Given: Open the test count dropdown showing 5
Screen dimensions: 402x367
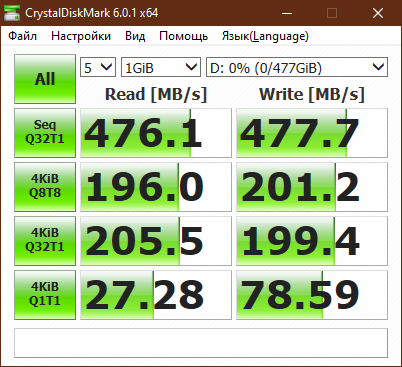Looking at the screenshot, I should click(98, 67).
